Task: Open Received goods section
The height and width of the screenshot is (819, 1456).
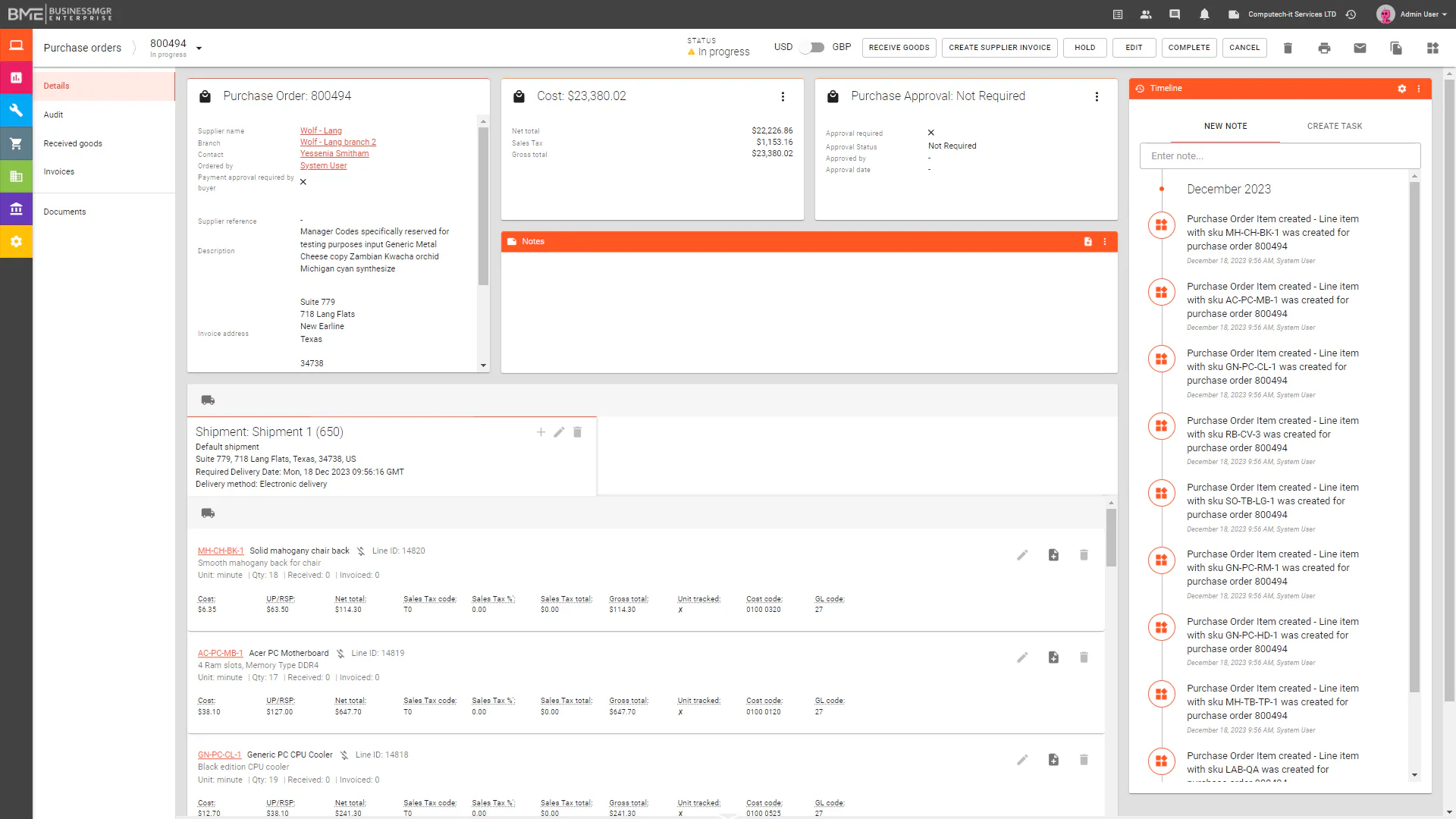Action: pyautogui.click(x=73, y=143)
